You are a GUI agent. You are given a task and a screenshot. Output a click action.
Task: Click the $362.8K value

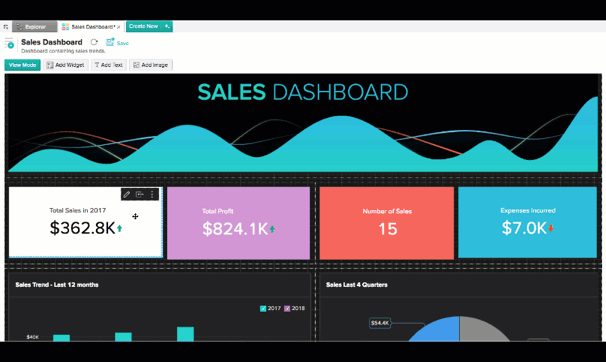[x=82, y=228]
